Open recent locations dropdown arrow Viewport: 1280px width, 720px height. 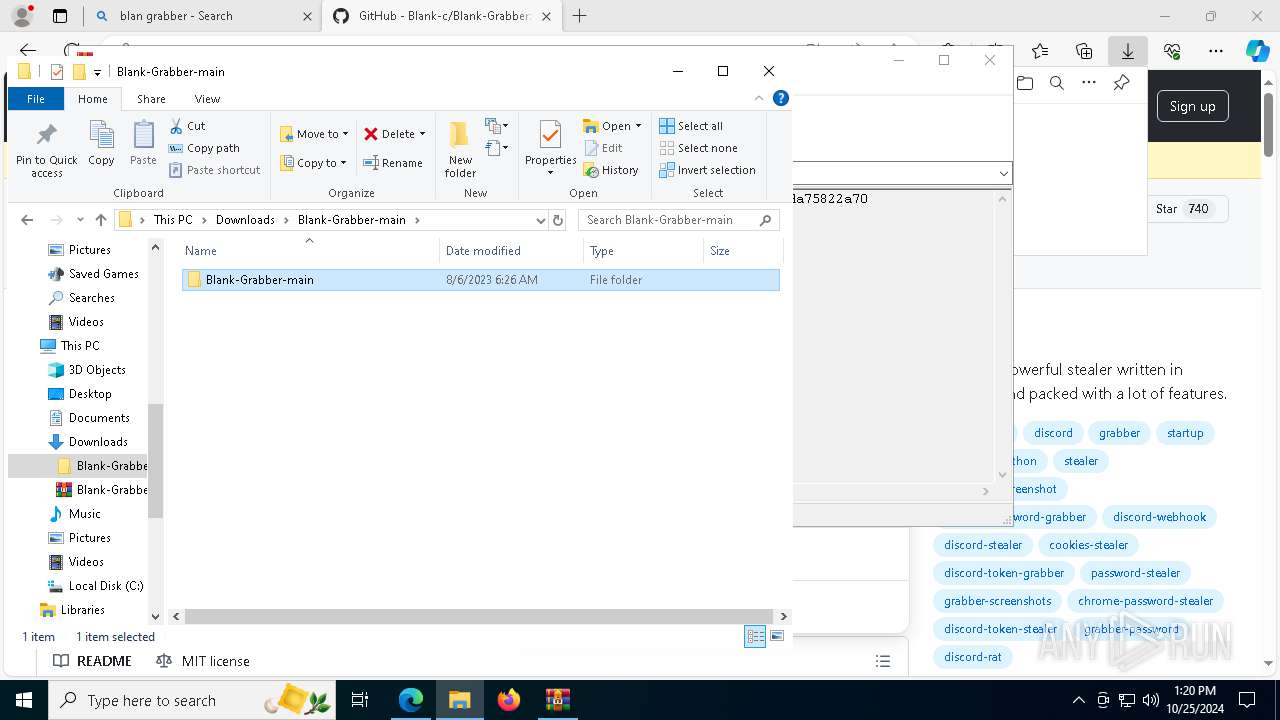[80, 220]
